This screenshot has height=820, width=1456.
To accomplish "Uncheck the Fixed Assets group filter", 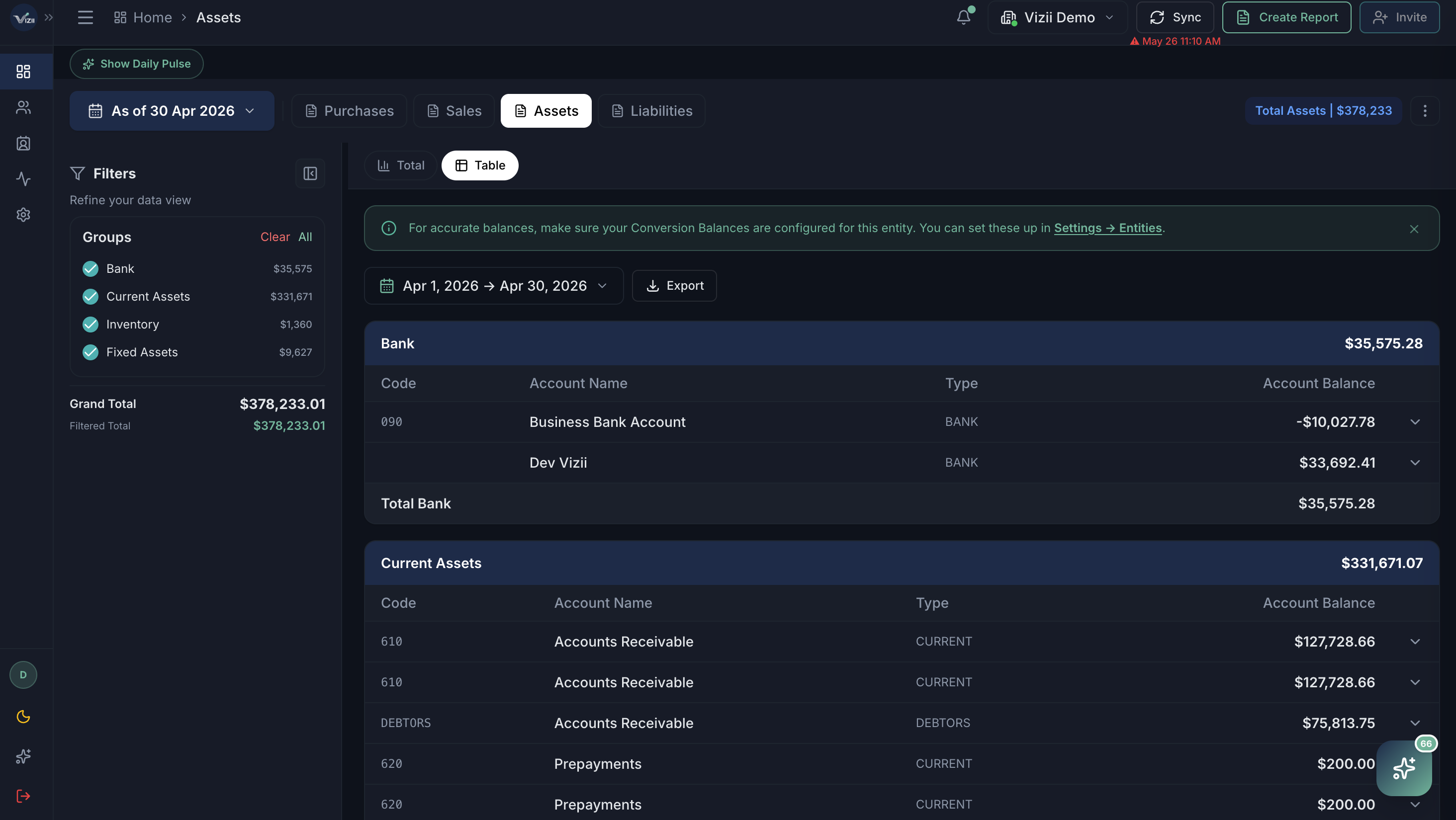I will tap(91, 352).
